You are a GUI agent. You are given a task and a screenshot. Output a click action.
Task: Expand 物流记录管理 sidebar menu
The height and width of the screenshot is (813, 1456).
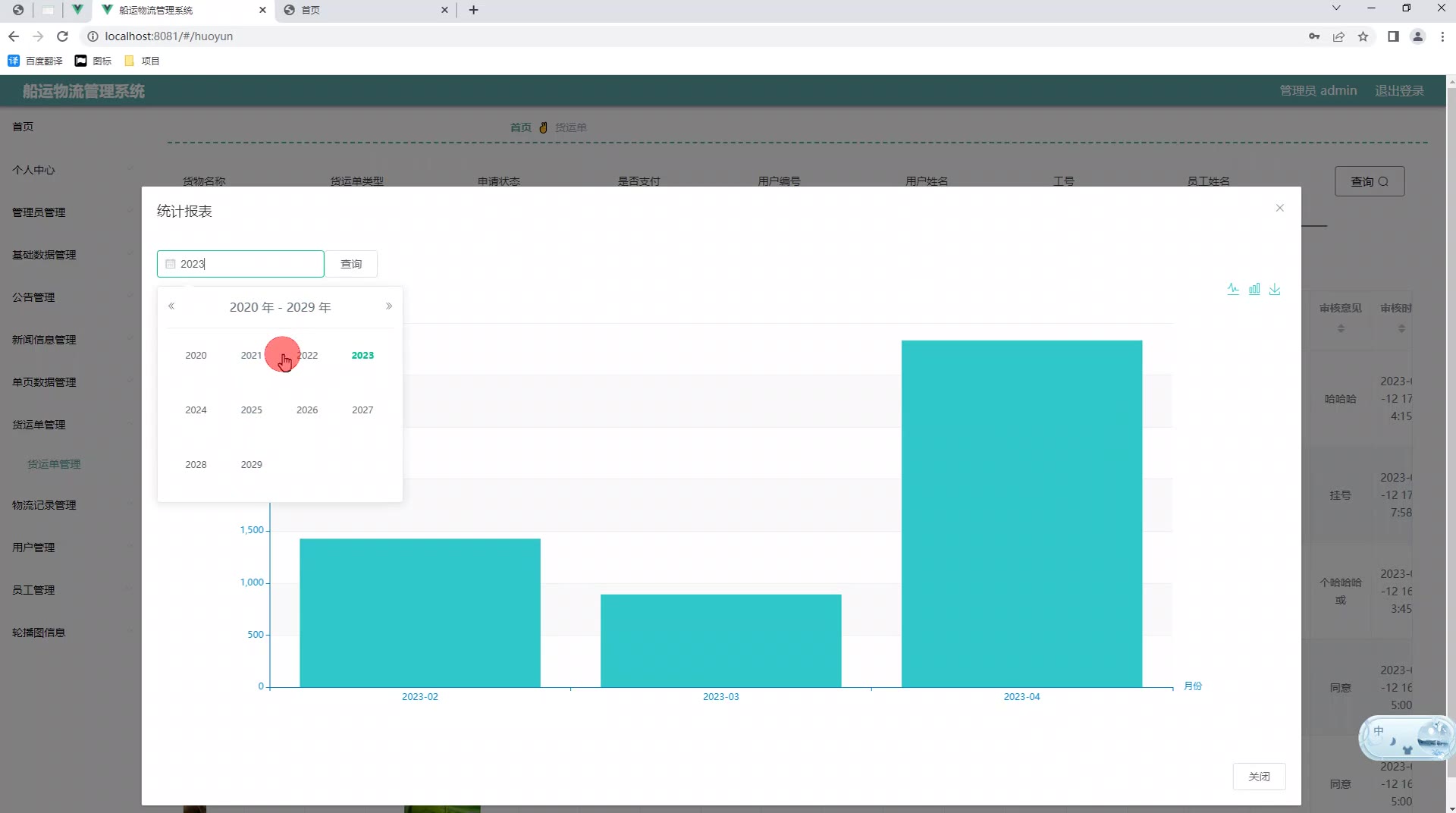click(71, 505)
